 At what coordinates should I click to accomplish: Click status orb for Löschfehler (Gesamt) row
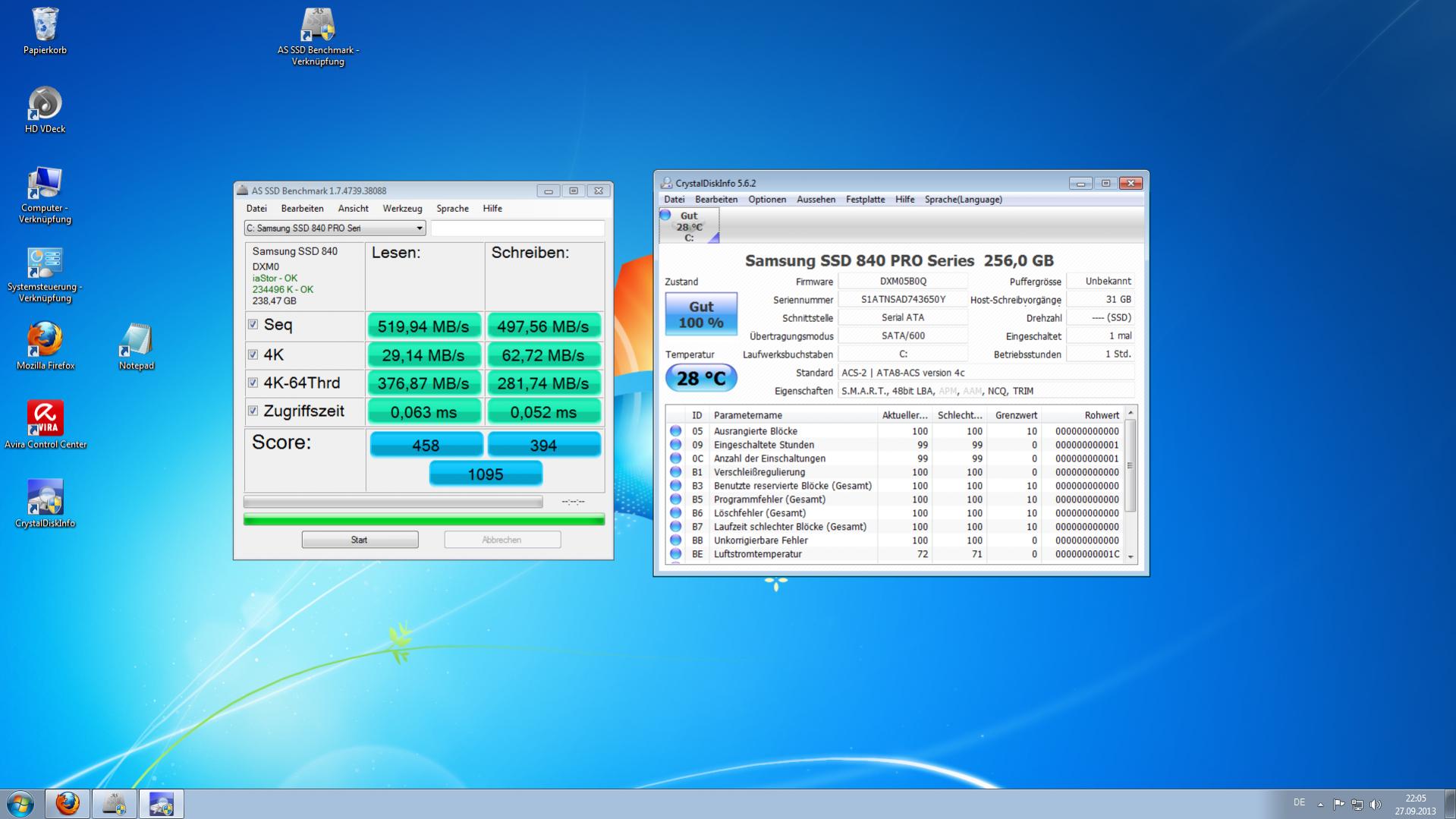(x=675, y=513)
